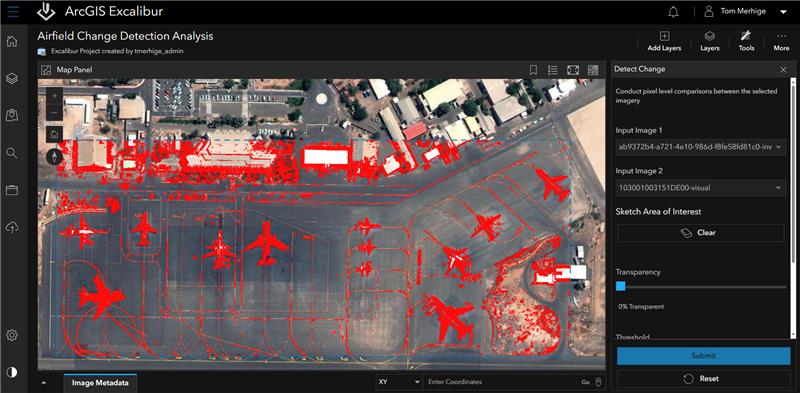Click the Airfield Change Detection Analysis title
Viewport: 800px width, 393px height.
tap(126, 36)
